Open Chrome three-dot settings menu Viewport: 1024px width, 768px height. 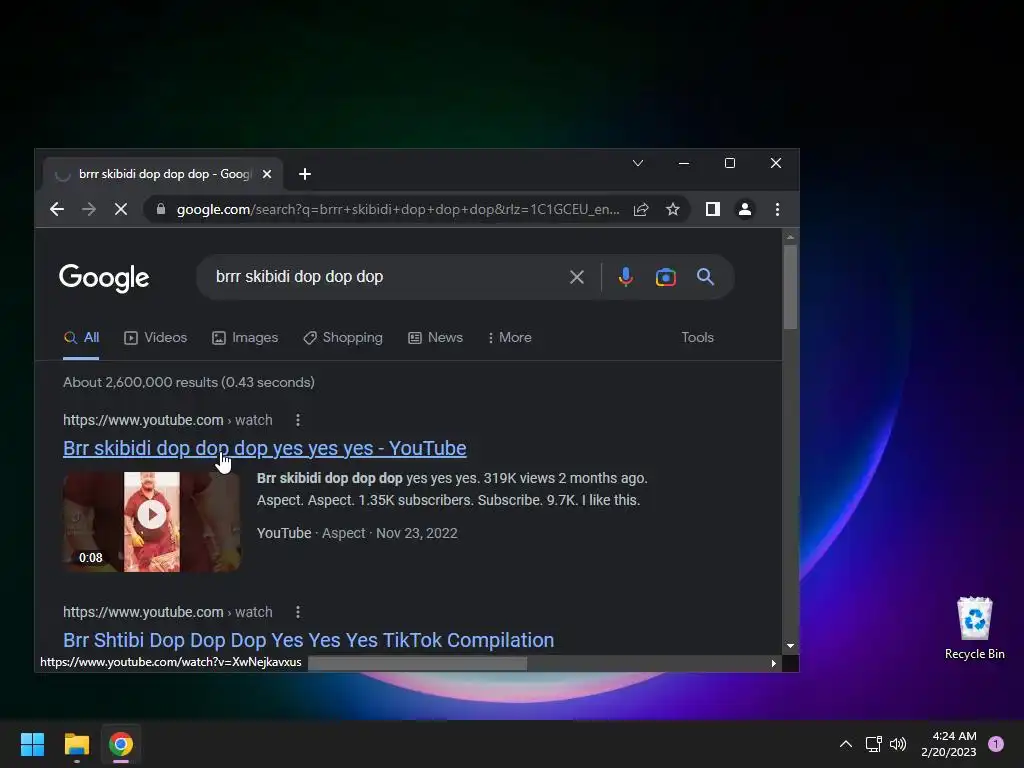pyautogui.click(x=777, y=209)
